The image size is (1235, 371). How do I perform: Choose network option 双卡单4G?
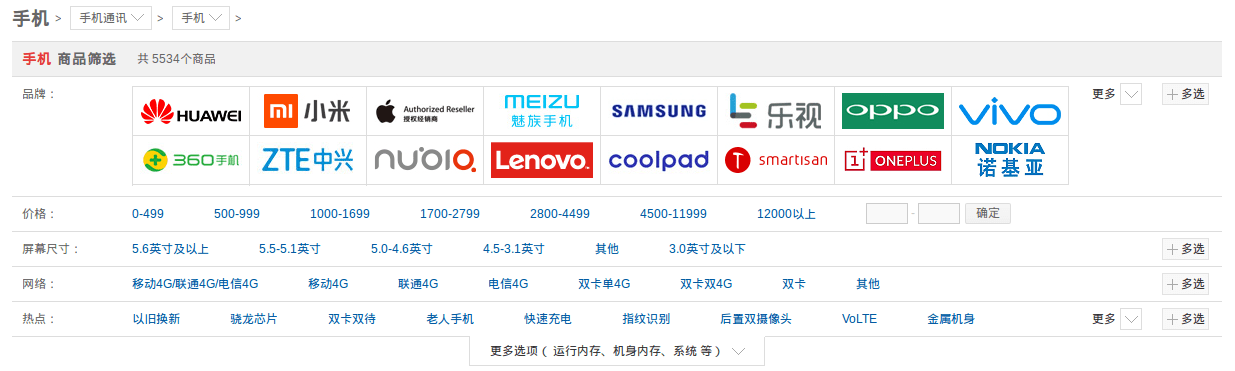click(x=604, y=284)
